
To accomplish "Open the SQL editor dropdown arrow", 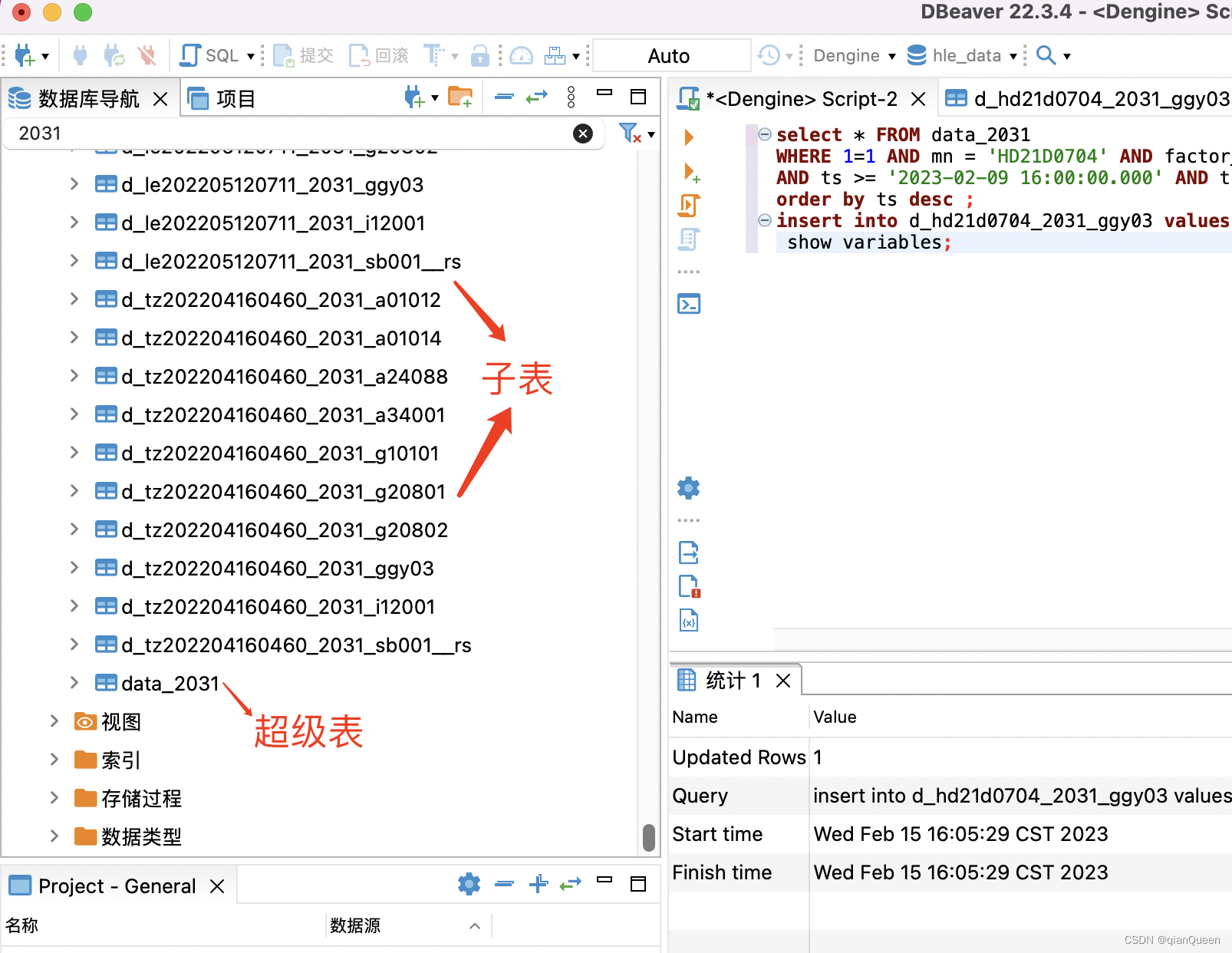I will (250, 56).
